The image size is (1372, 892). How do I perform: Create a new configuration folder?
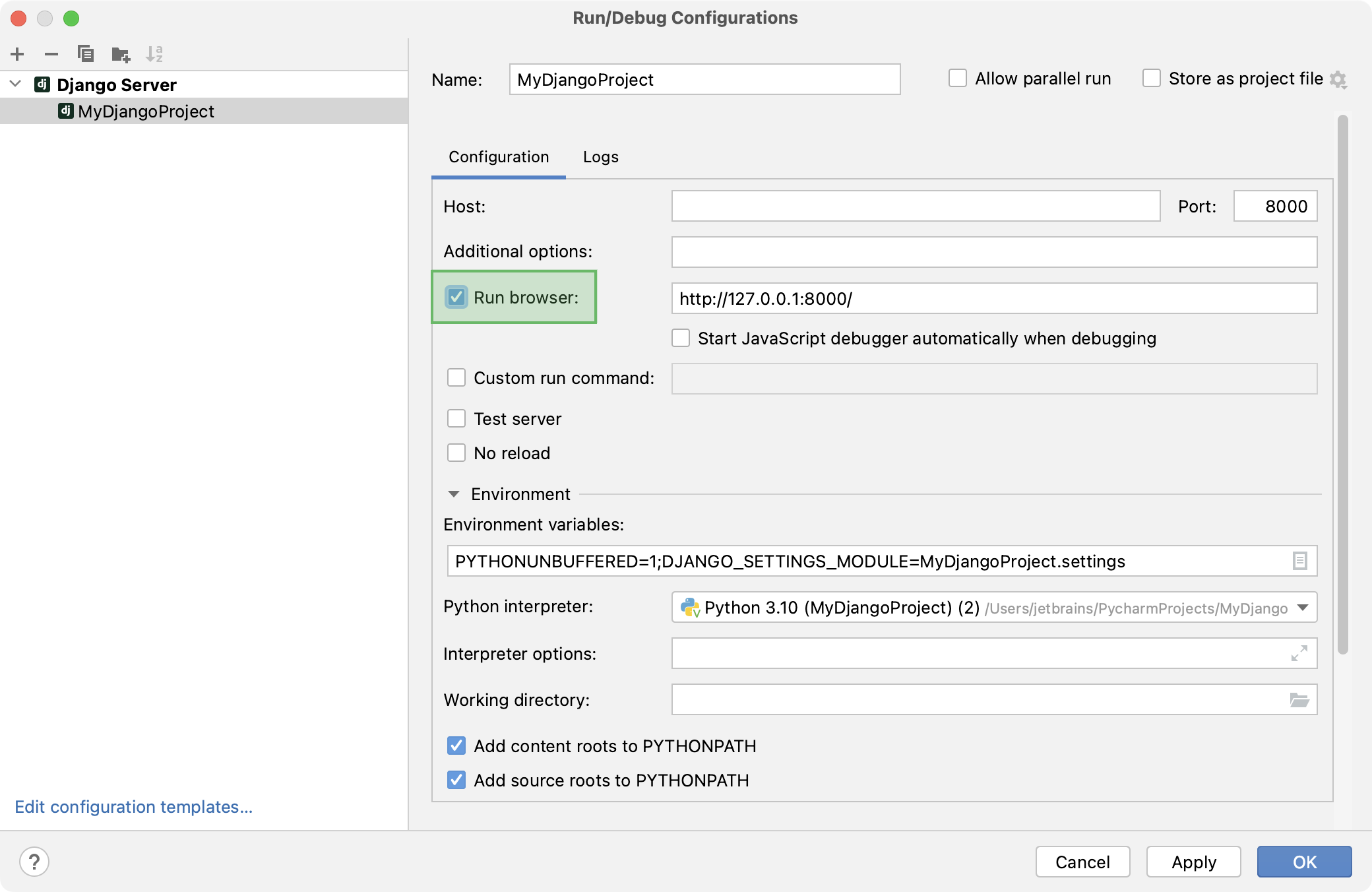pyautogui.click(x=121, y=54)
